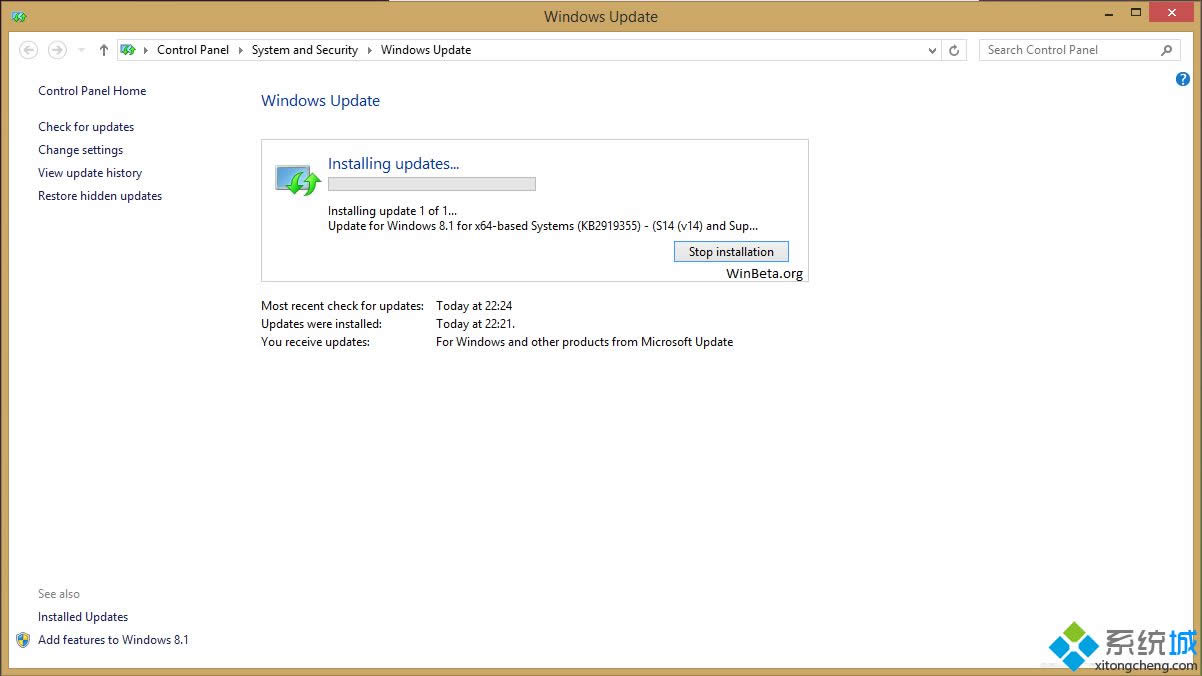Click the shield icon beside Add features
Image resolution: width=1202 pixels, height=676 pixels.
pos(23,640)
